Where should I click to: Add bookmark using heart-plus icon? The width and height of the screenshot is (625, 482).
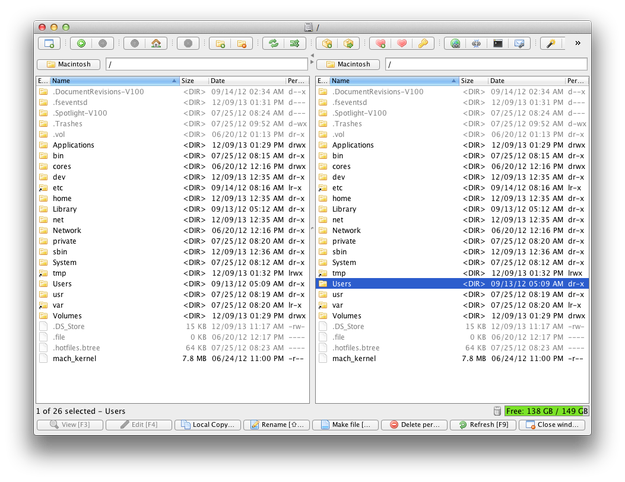[380, 43]
